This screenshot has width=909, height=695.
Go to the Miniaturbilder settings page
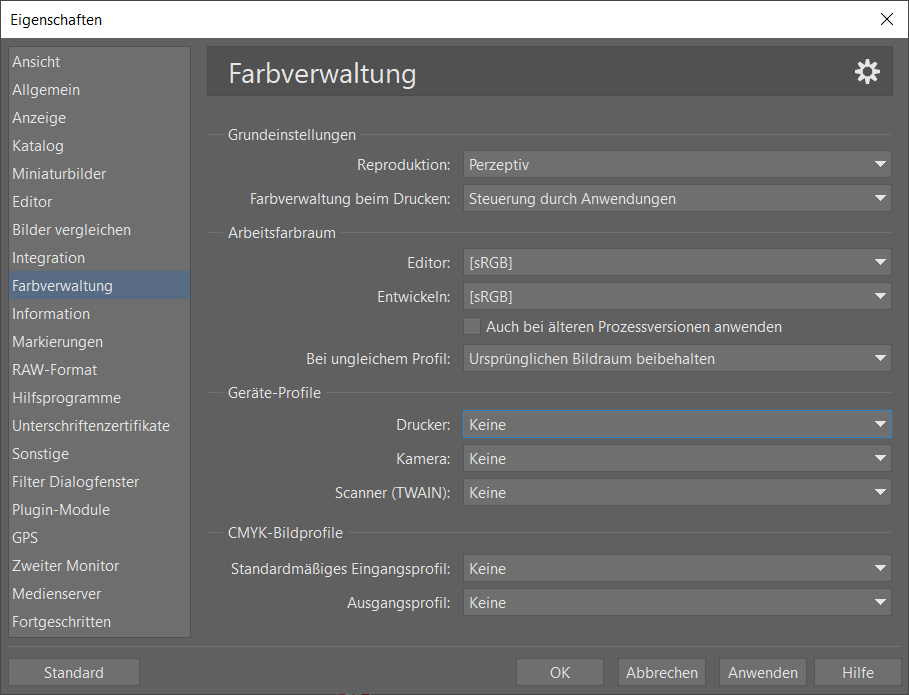click(x=59, y=174)
